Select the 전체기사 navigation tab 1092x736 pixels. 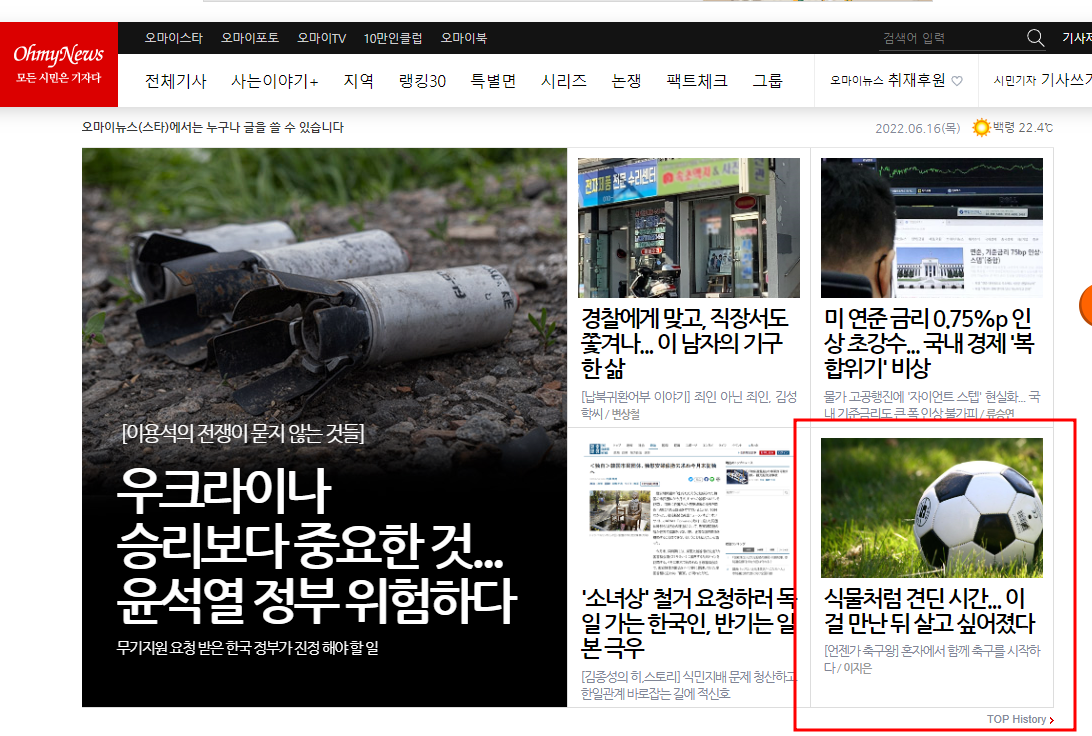point(176,81)
